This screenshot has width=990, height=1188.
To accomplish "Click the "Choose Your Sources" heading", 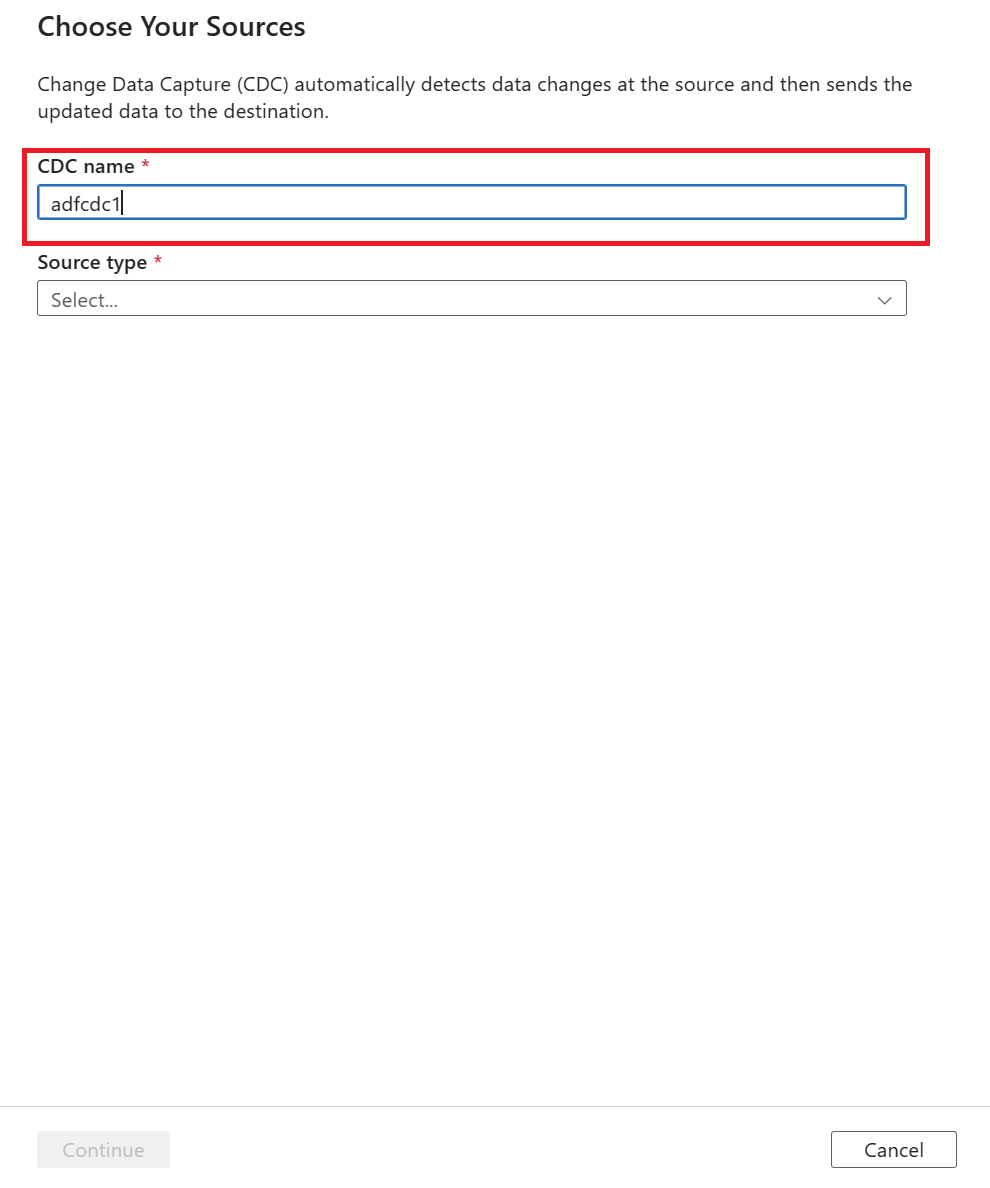I will (171, 26).
